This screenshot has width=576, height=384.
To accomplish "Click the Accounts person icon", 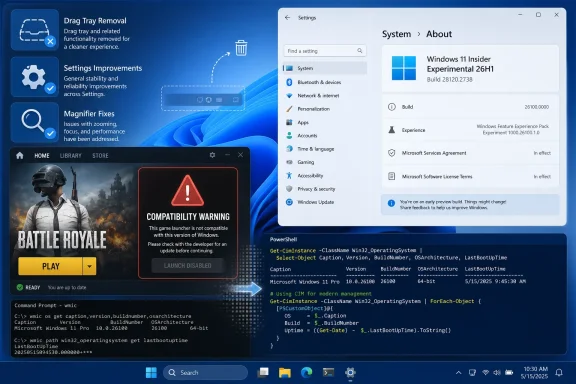I will (289, 136).
